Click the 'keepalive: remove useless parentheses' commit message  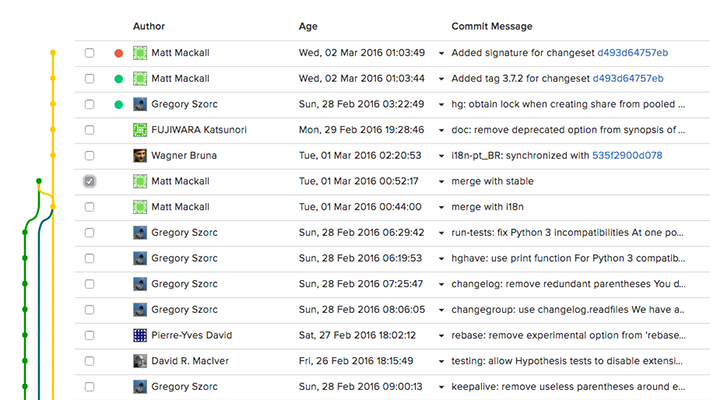[567, 386]
